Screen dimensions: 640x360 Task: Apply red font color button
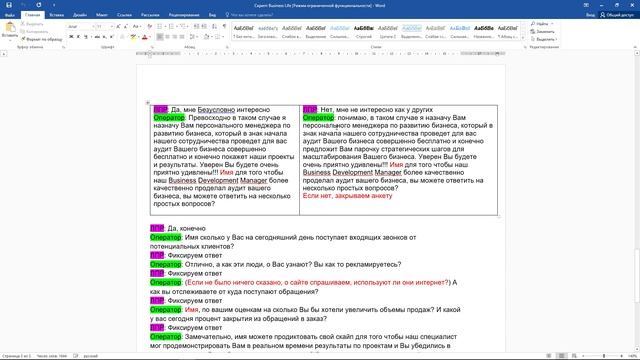tap(144, 37)
